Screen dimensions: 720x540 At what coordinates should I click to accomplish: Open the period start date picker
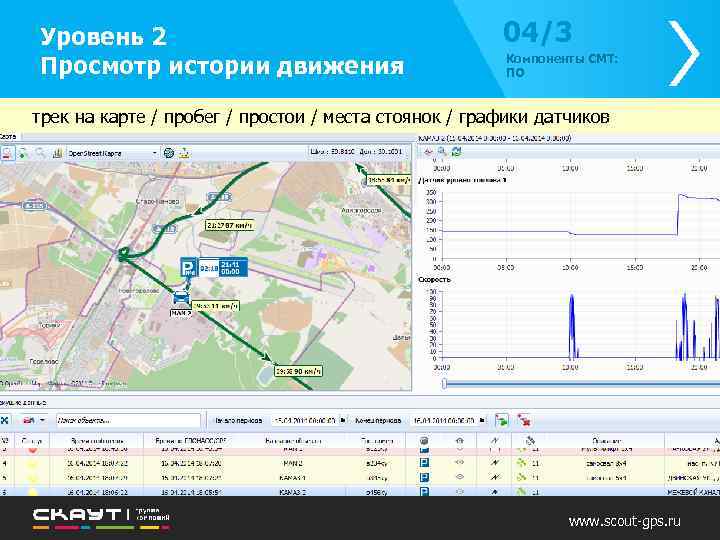(343, 420)
